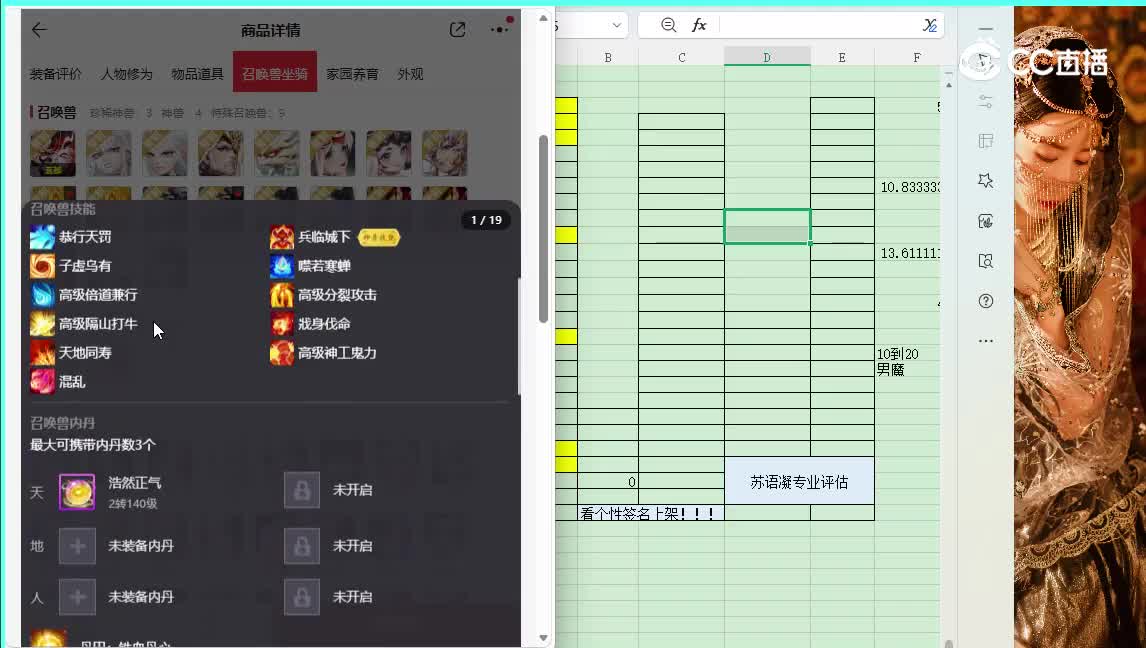Screen dimensions: 1146x648
Task: Select column E header in the spreadsheet
Action: click(x=843, y=57)
